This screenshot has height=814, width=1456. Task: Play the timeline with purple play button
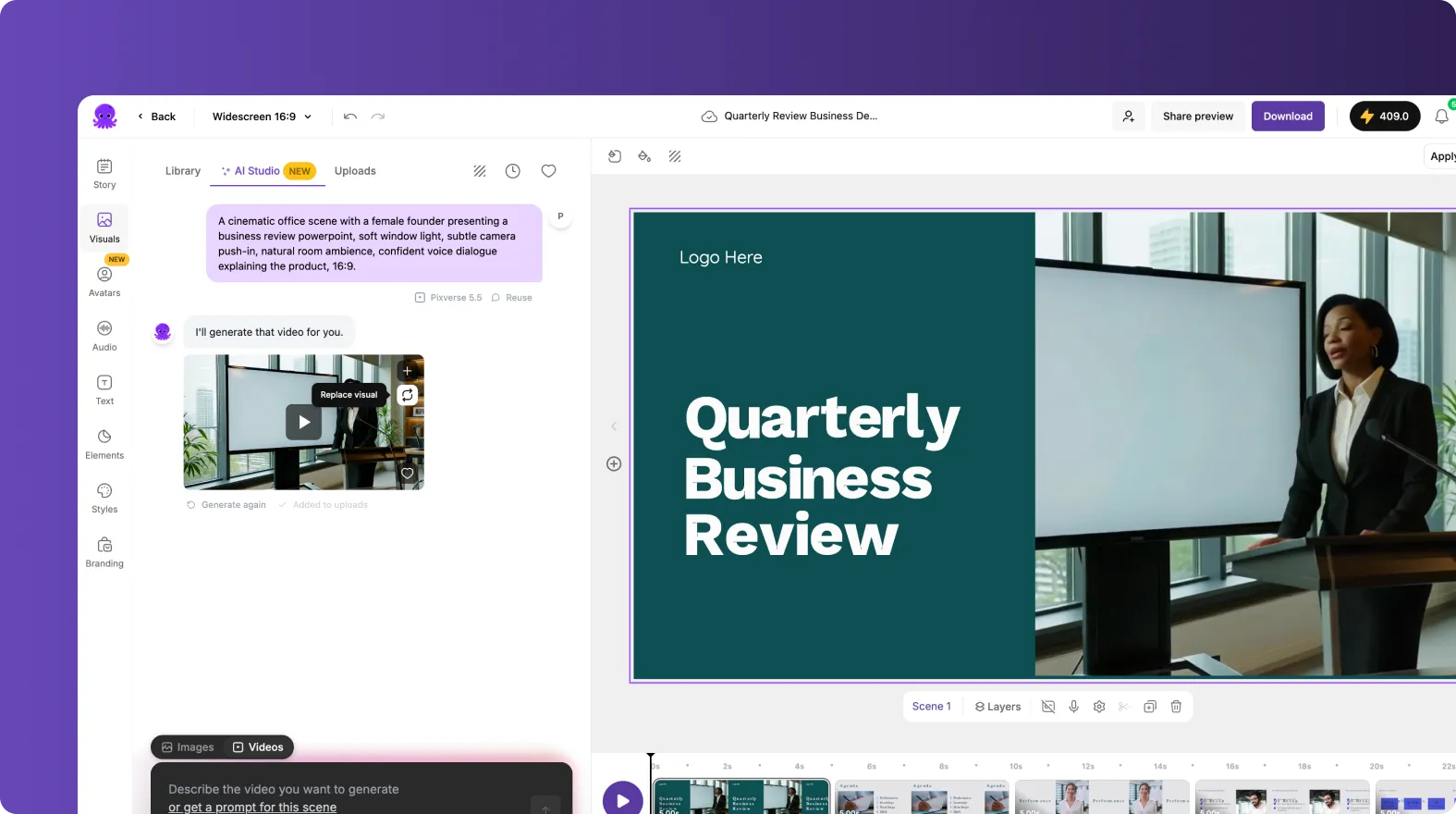tap(622, 800)
